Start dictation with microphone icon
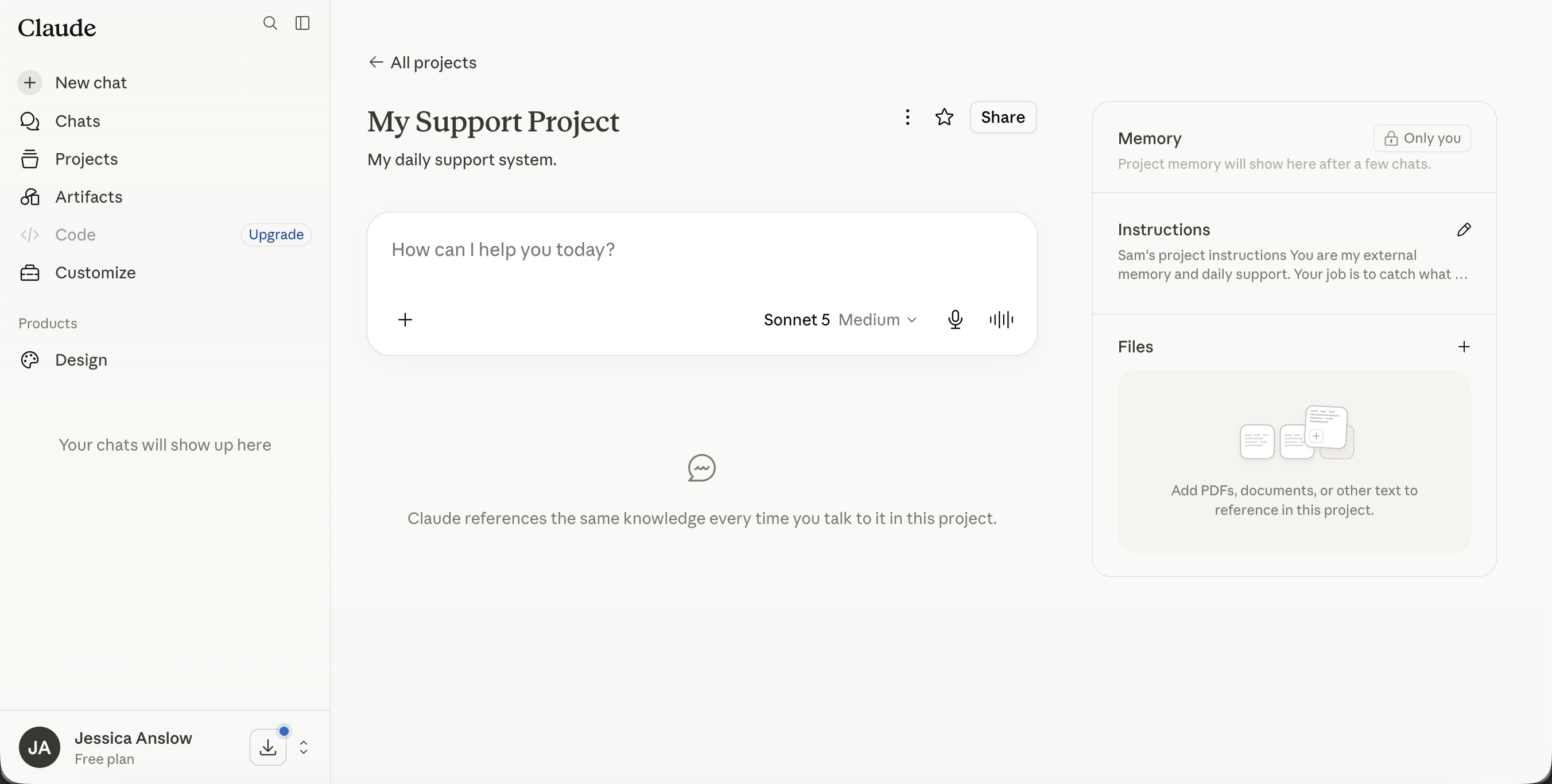The height and width of the screenshot is (784, 1552). pos(955,319)
